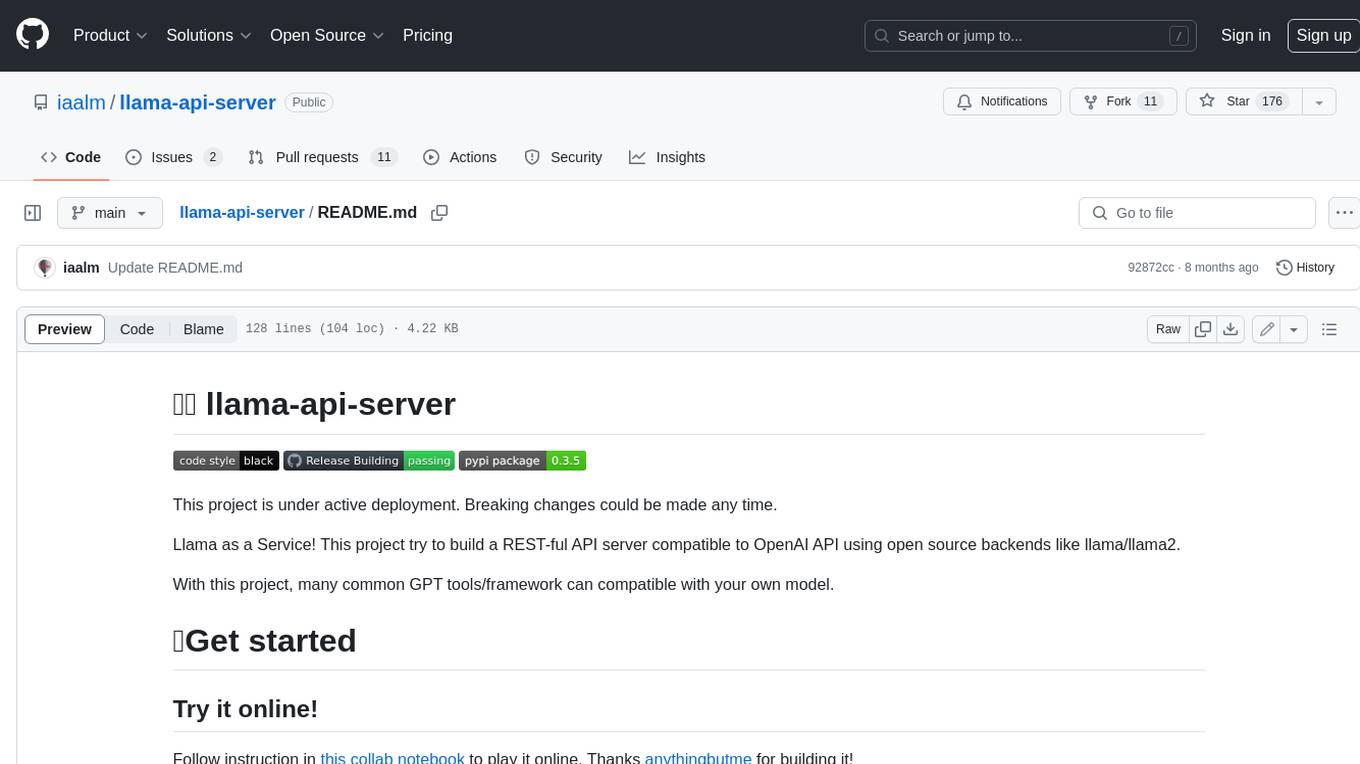Select the Preview view
The width and height of the screenshot is (1360, 764).
pyautogui.click(x=65, y=329)
